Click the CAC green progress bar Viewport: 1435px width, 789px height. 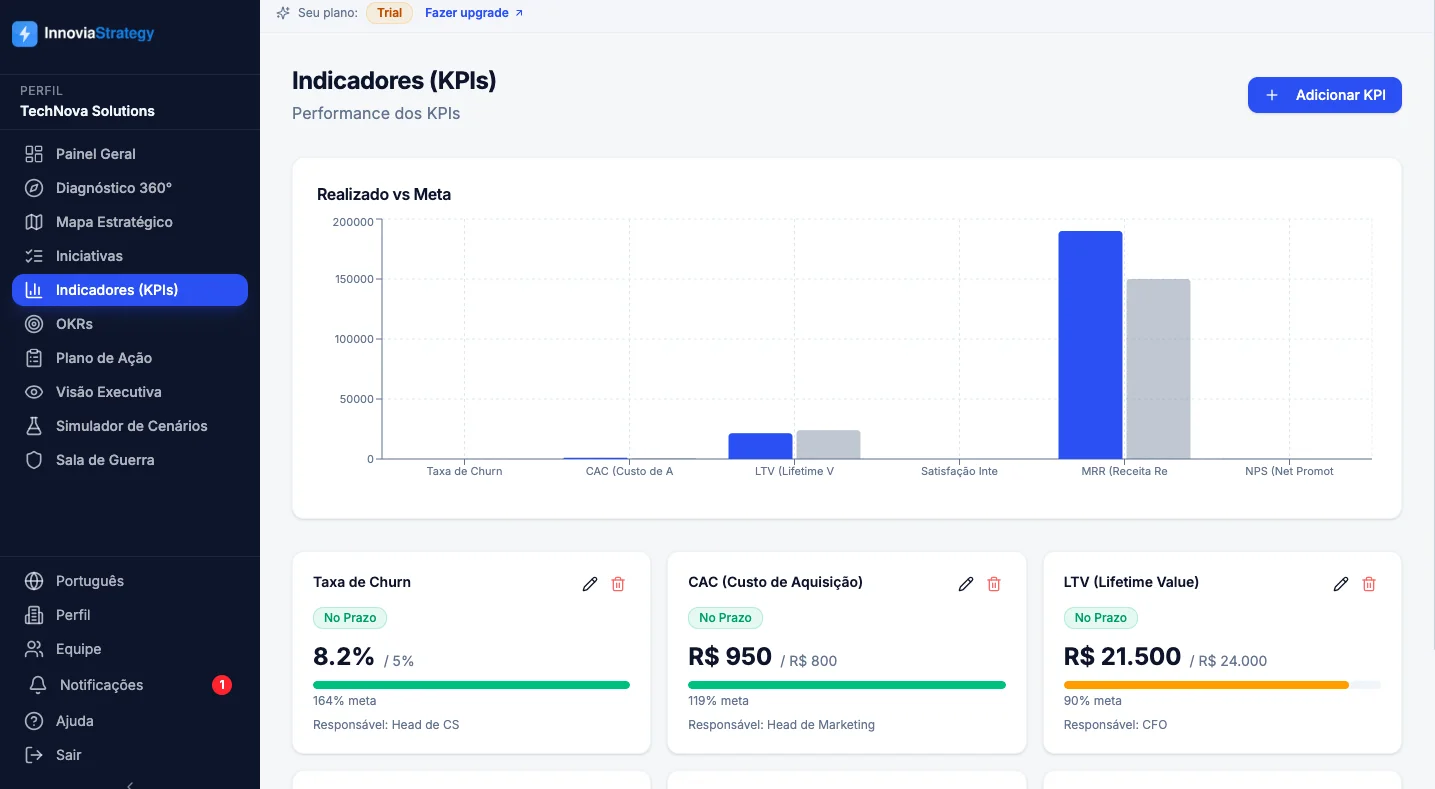847,685
